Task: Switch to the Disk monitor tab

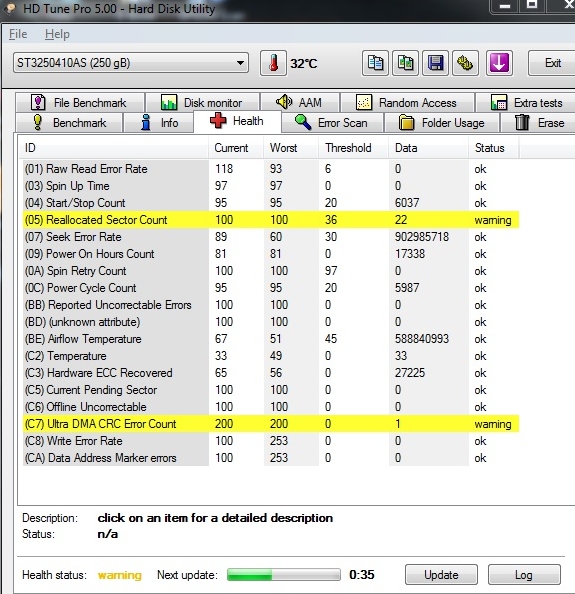Action: click(203, 103)
